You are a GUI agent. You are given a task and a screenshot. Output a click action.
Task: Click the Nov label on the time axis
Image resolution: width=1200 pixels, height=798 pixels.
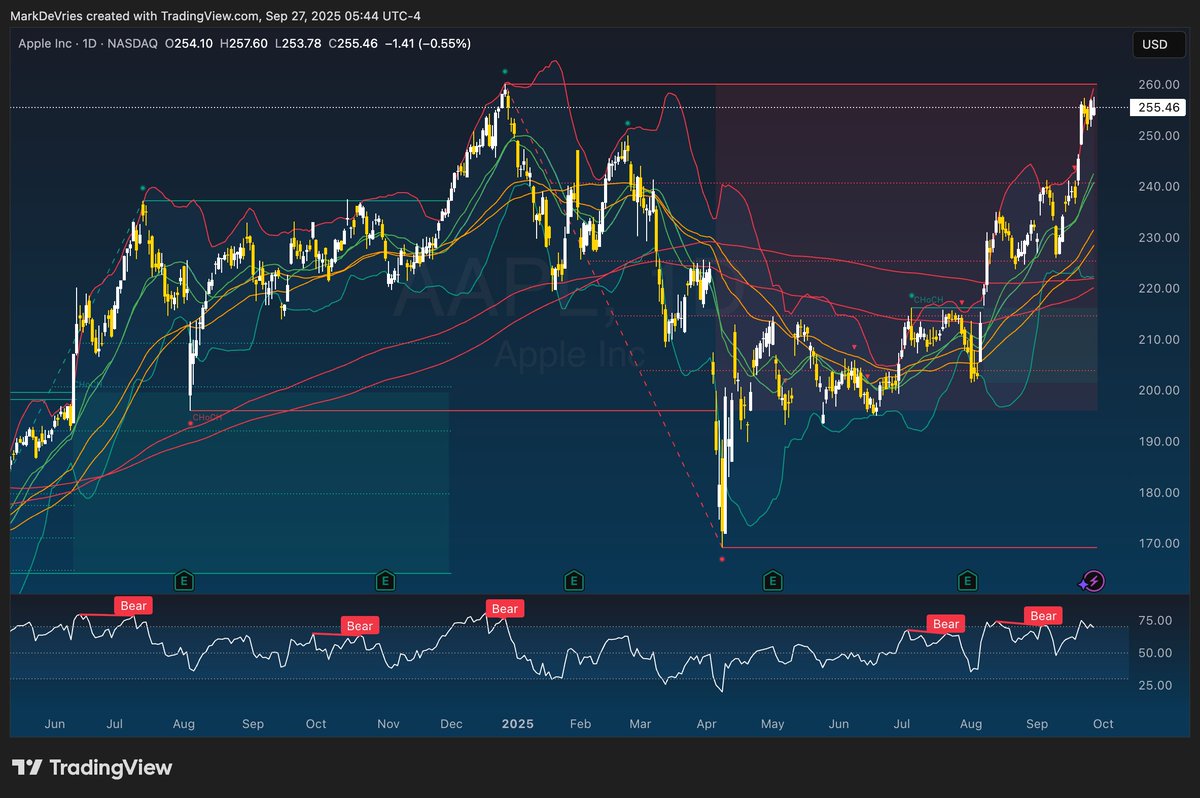388,723
